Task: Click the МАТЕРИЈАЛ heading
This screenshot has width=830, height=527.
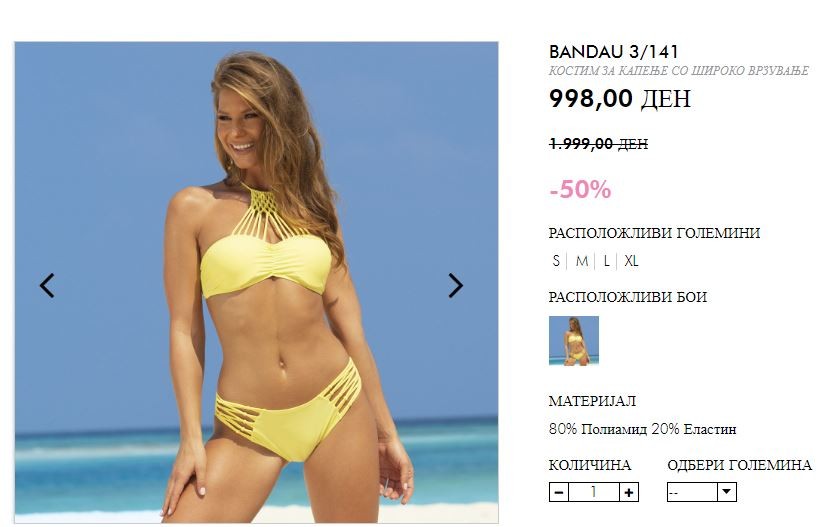Action: tap(592, 401)
